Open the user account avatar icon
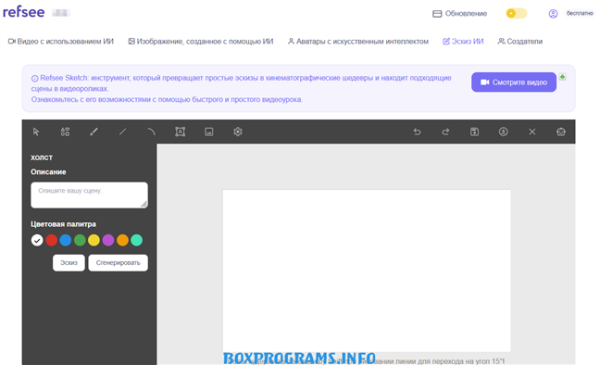Screen dimensions: 600x365 click(x=553, y=14)
